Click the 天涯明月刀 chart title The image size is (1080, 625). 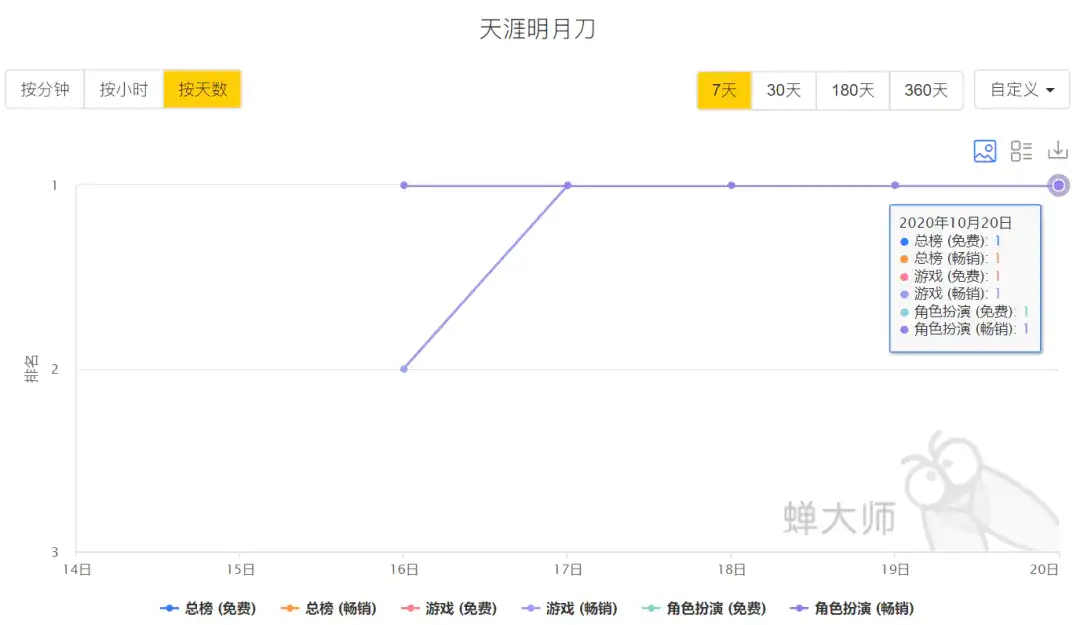(537, 29)
